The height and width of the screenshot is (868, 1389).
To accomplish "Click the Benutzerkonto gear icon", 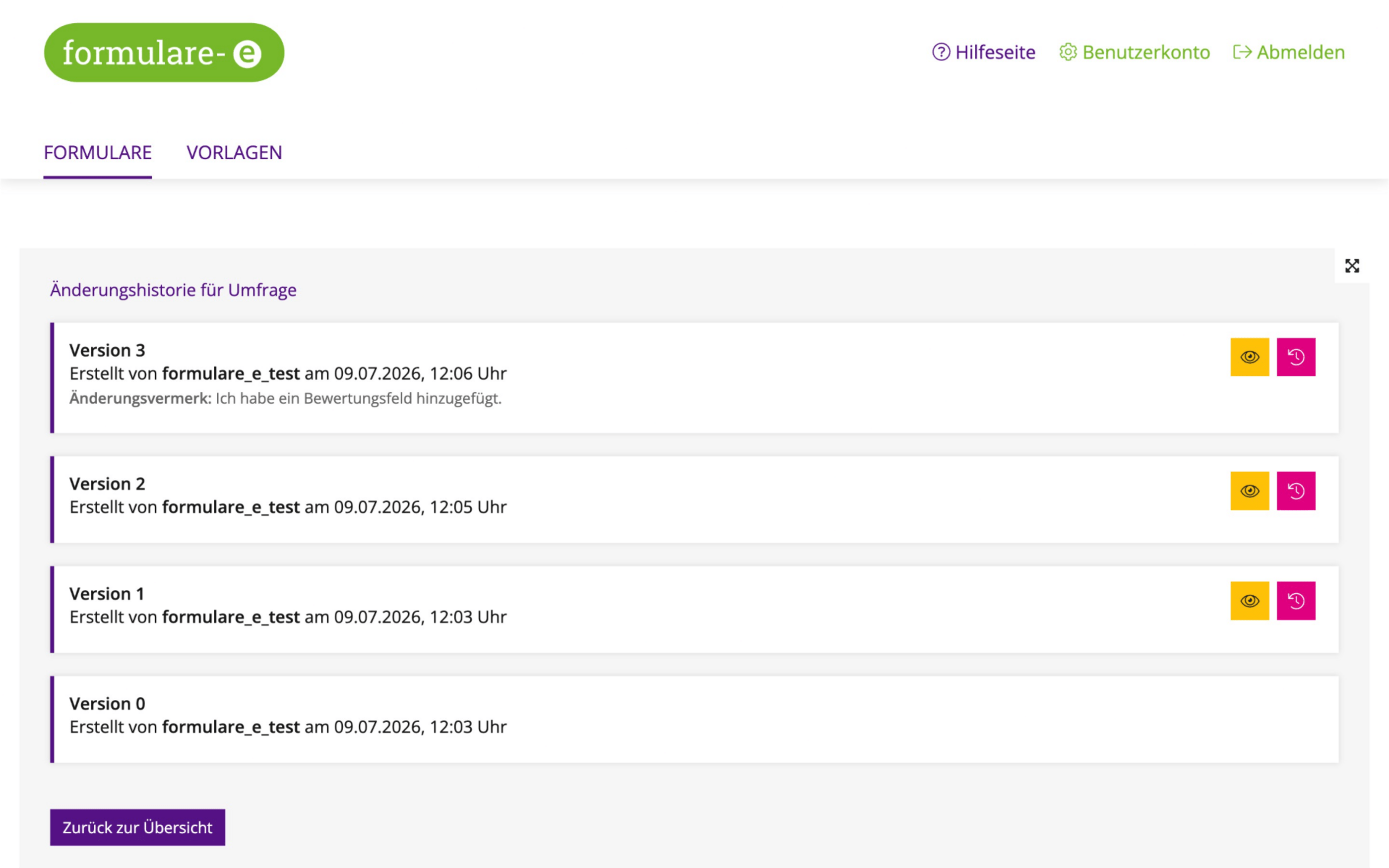I will tap(1068, 52).
